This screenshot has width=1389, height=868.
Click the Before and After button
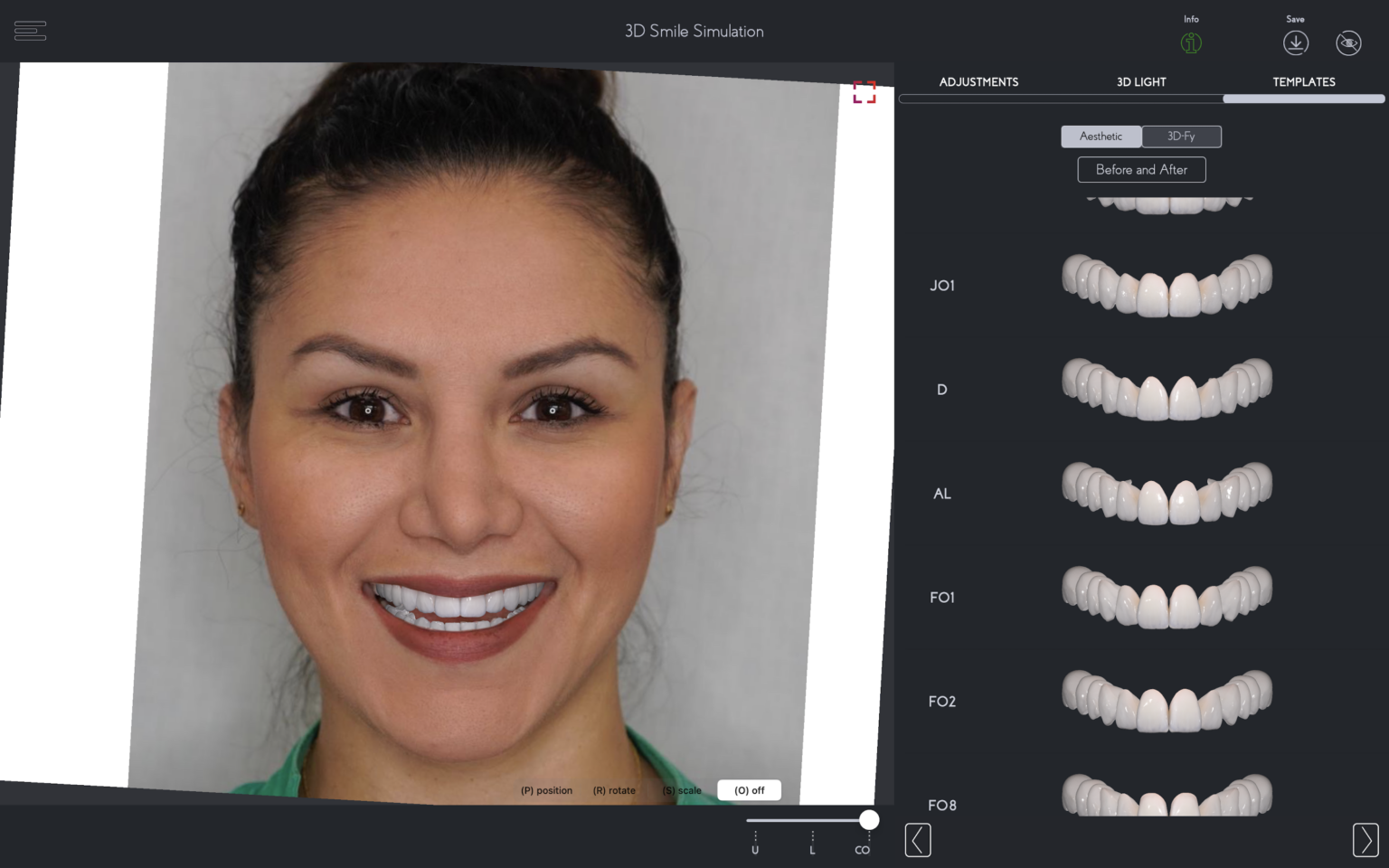point(1141,169)
